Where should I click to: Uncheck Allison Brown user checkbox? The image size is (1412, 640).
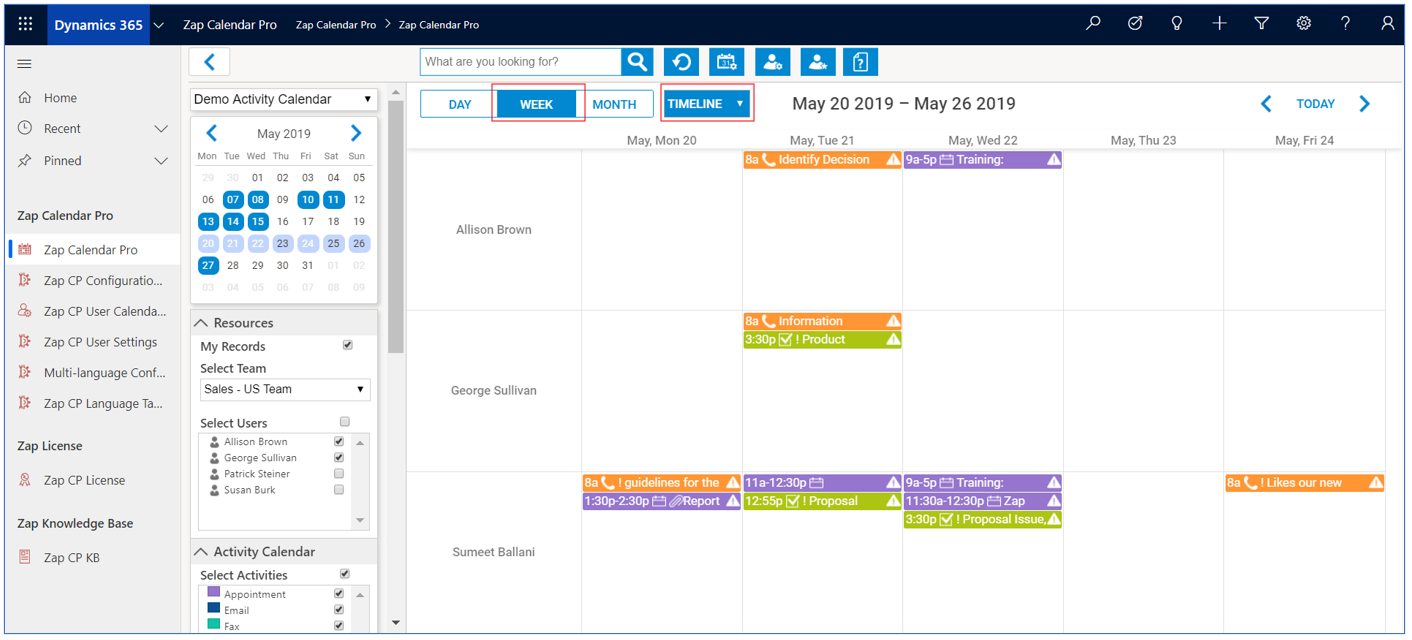point(339,441)
